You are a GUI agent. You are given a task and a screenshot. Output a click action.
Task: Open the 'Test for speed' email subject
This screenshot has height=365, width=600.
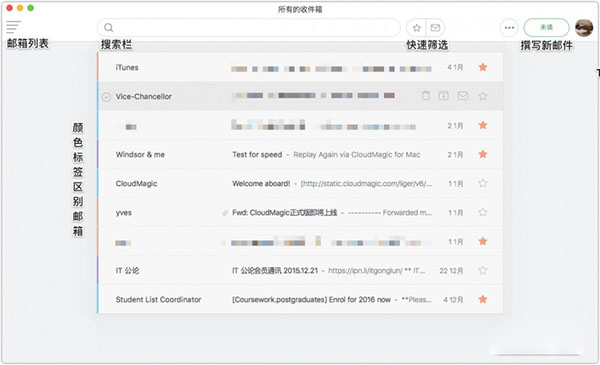tap(257, 155)
